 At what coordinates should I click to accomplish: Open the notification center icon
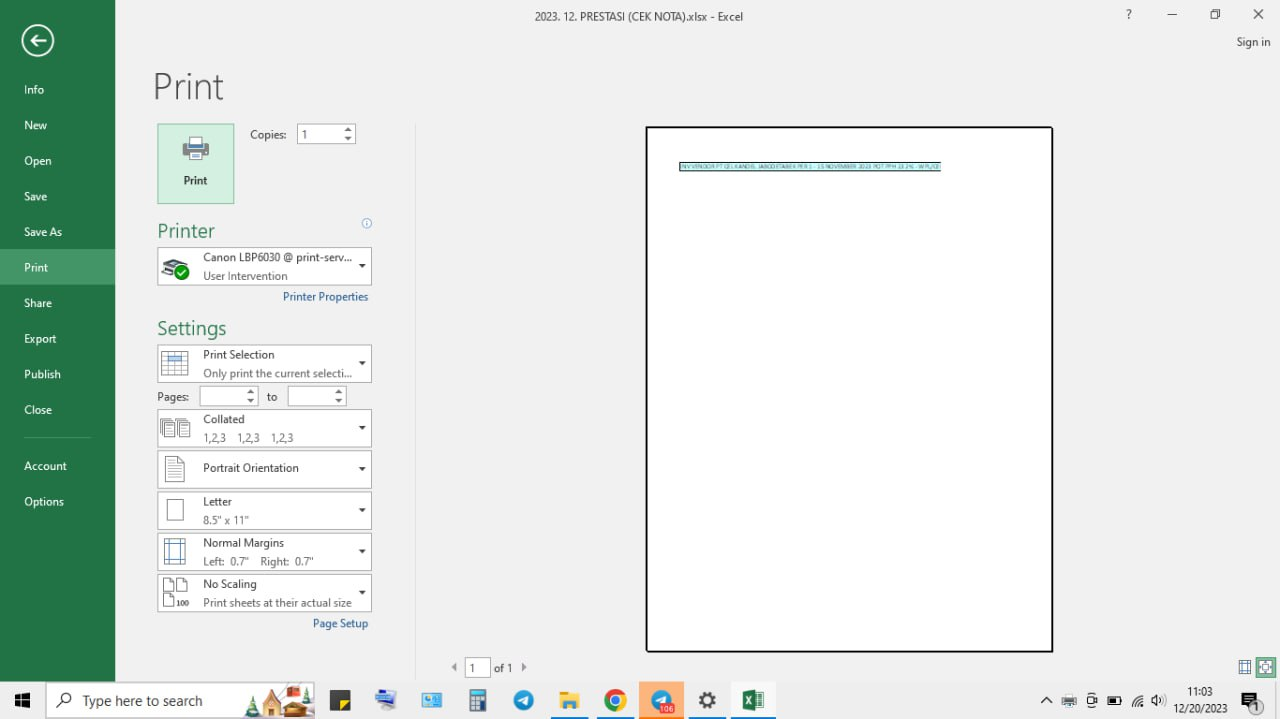[x=1251, y=701]
